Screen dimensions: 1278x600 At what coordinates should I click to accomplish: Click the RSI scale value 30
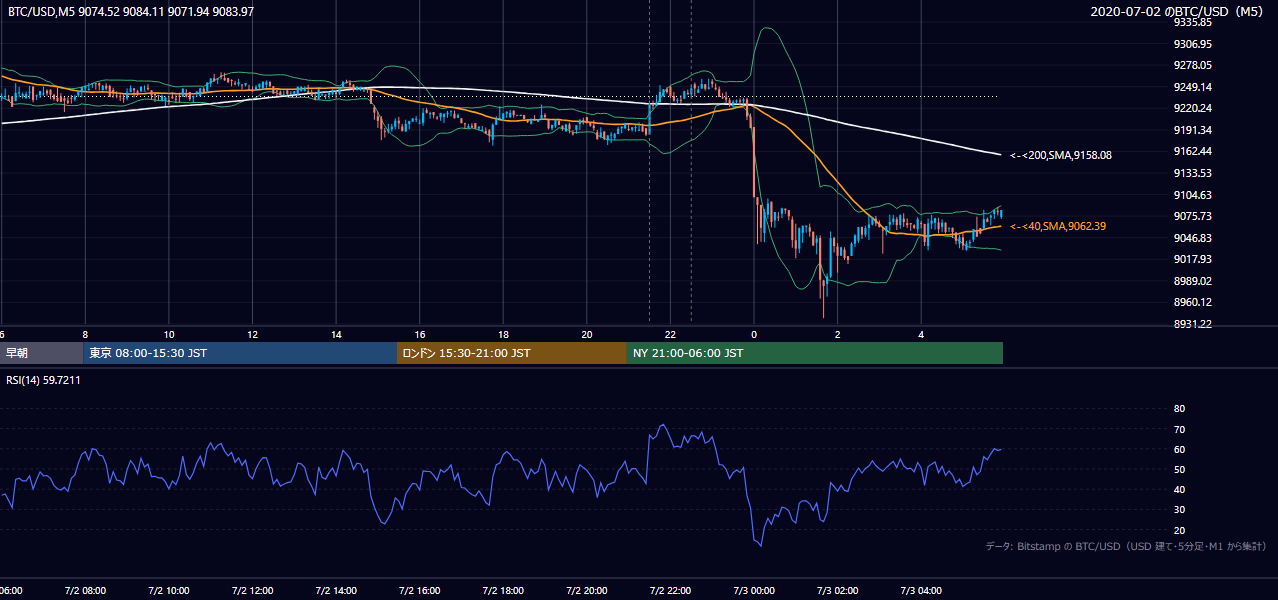[1179, 510]
